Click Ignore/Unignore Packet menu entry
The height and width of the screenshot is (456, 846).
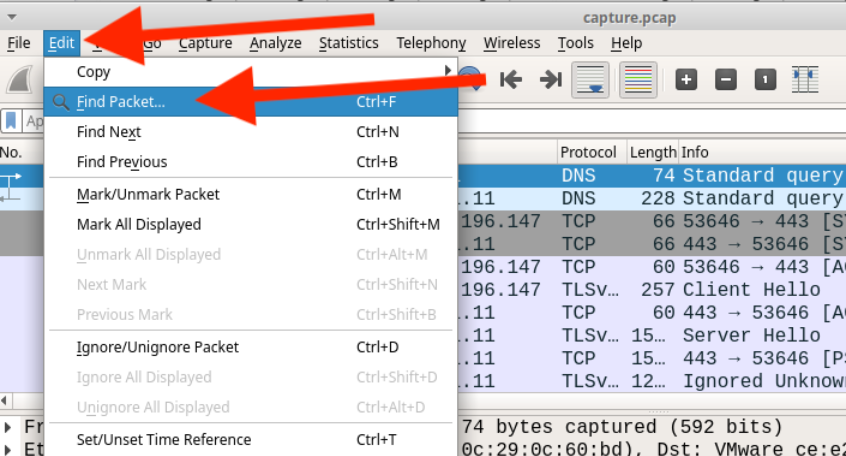pyautogui.click(x=157, y=347)
